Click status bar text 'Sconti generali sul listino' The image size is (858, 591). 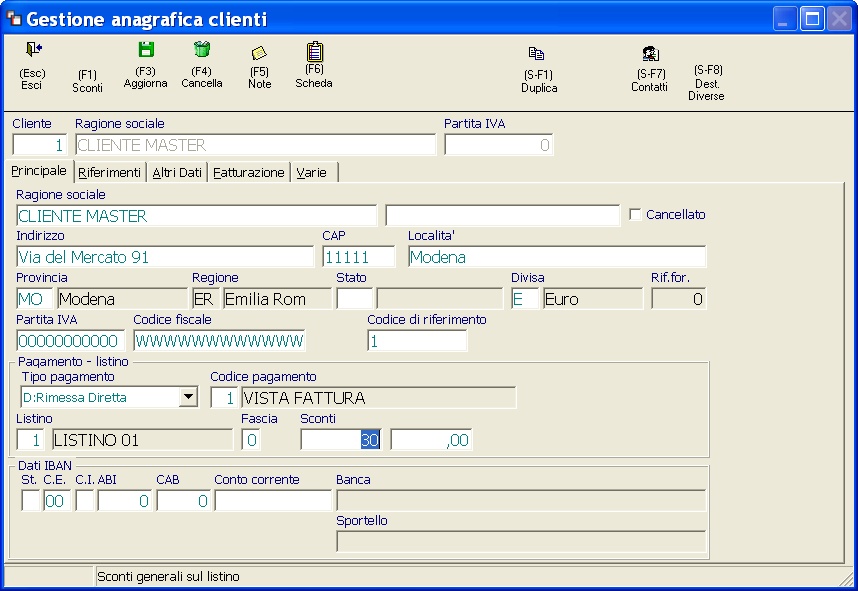[x=169, y=577]
